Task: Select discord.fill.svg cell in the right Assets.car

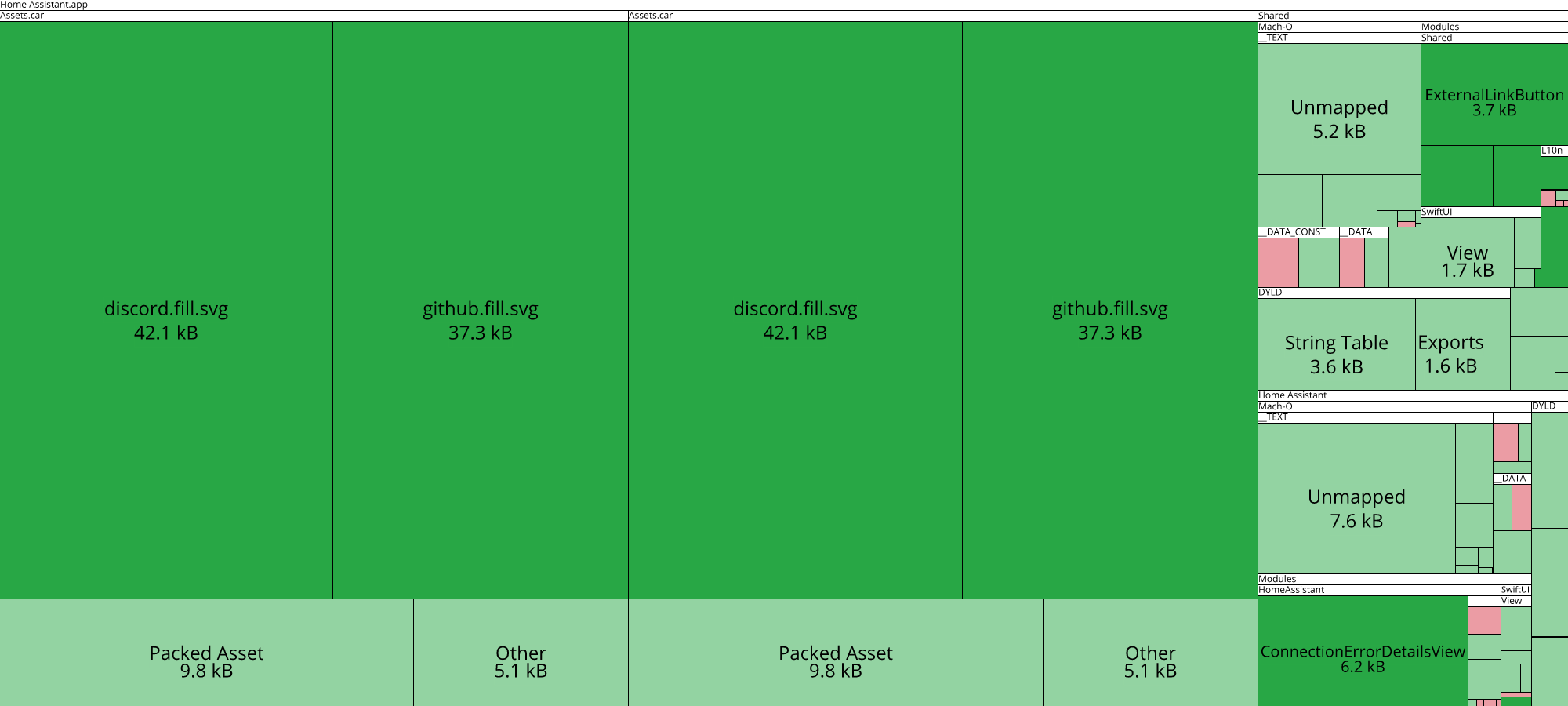Action: [795, 310]
